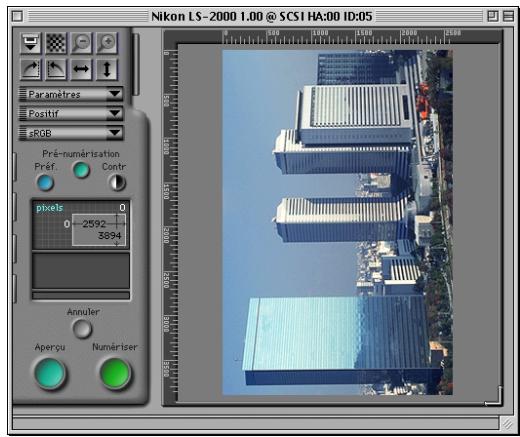
Task: Click the Annuler round button
Action: click(x=82, y=329)
